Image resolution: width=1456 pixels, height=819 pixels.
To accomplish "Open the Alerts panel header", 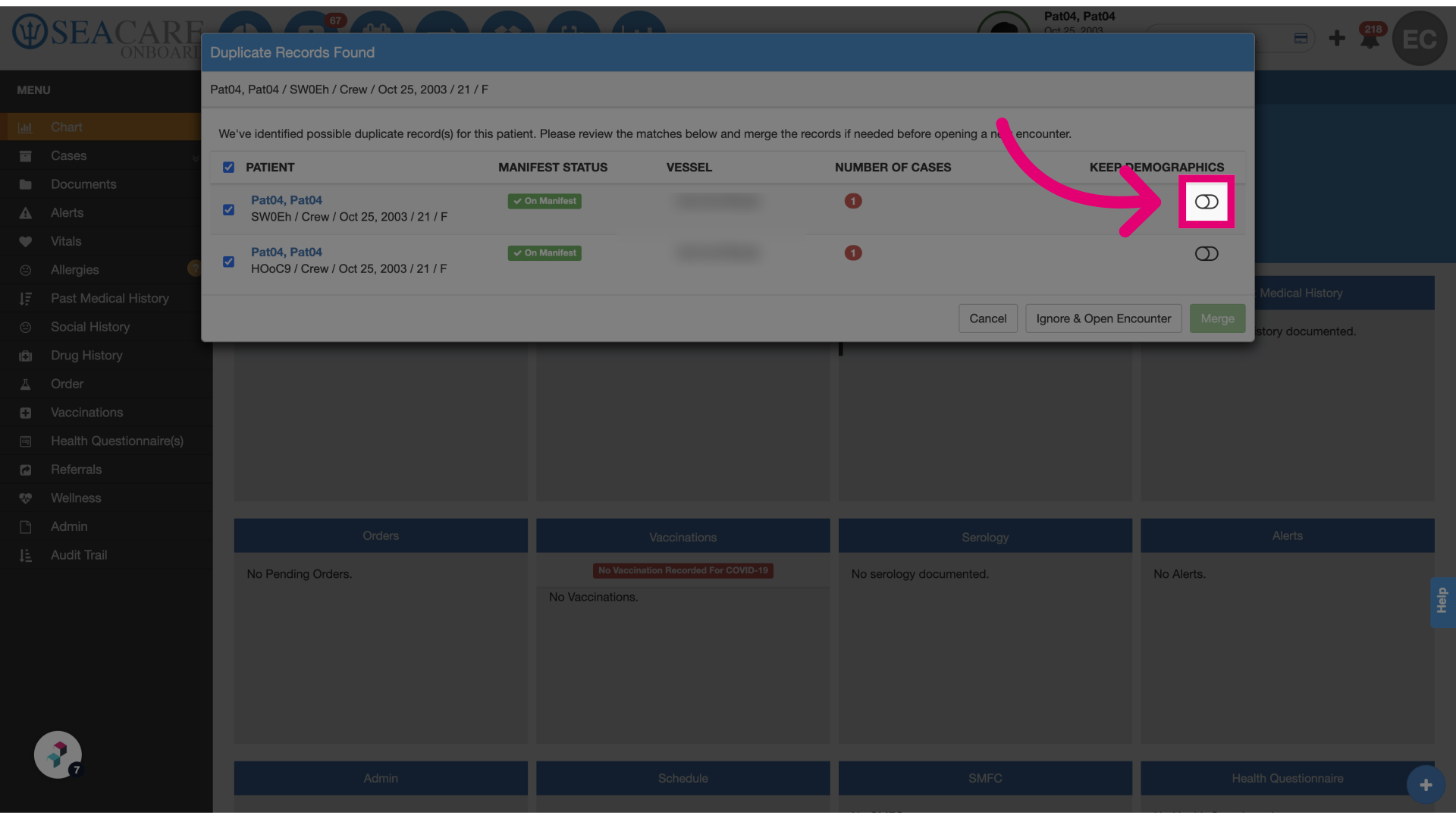I will (x=1288, y=536).
